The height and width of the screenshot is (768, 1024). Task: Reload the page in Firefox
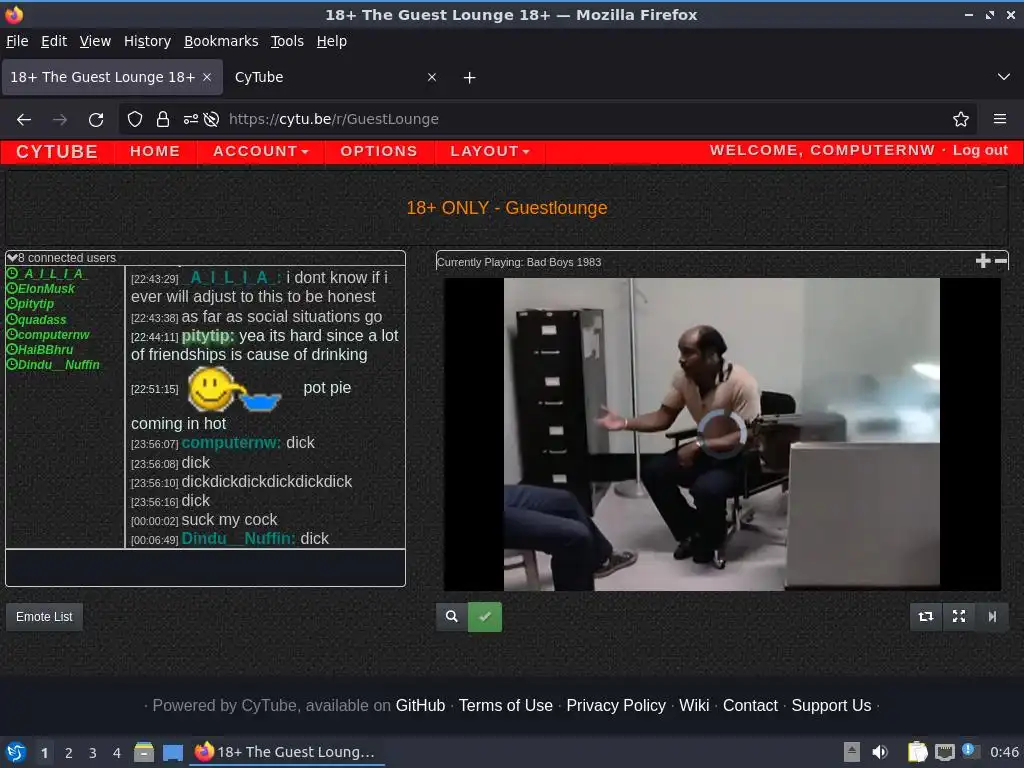(x=96, y=120)
